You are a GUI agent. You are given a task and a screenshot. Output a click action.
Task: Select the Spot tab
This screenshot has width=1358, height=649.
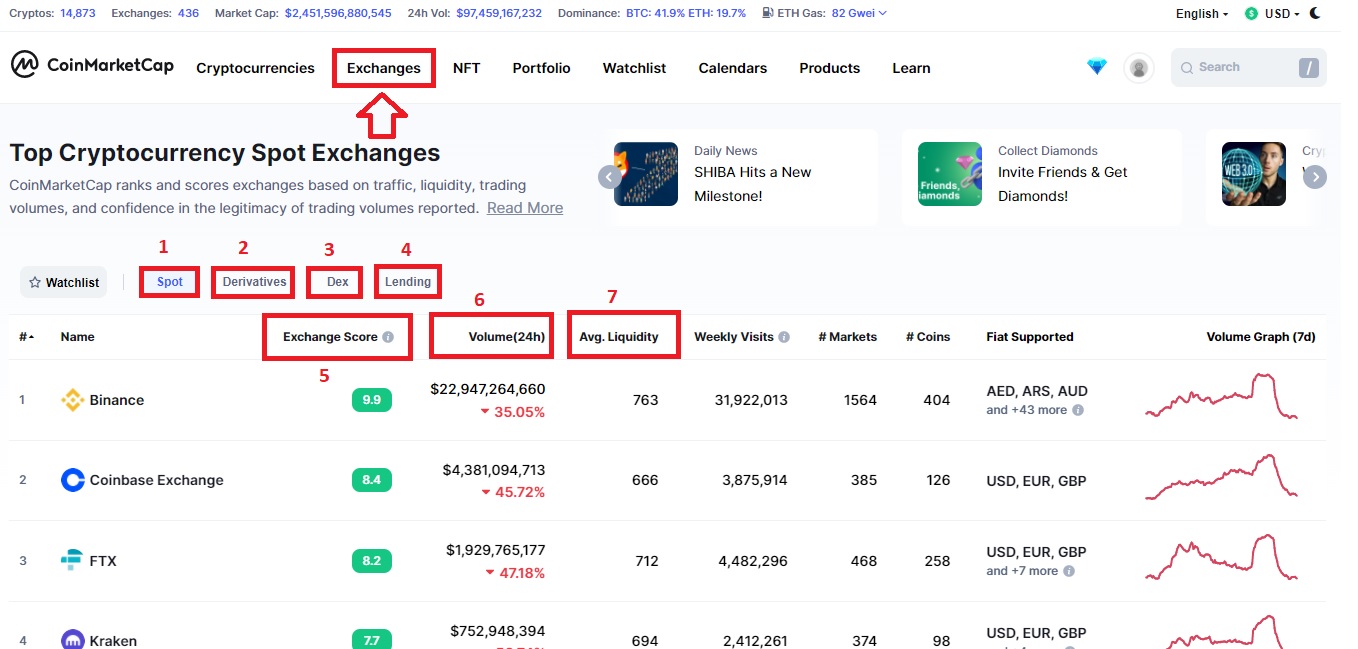click(x=170, y=282)
